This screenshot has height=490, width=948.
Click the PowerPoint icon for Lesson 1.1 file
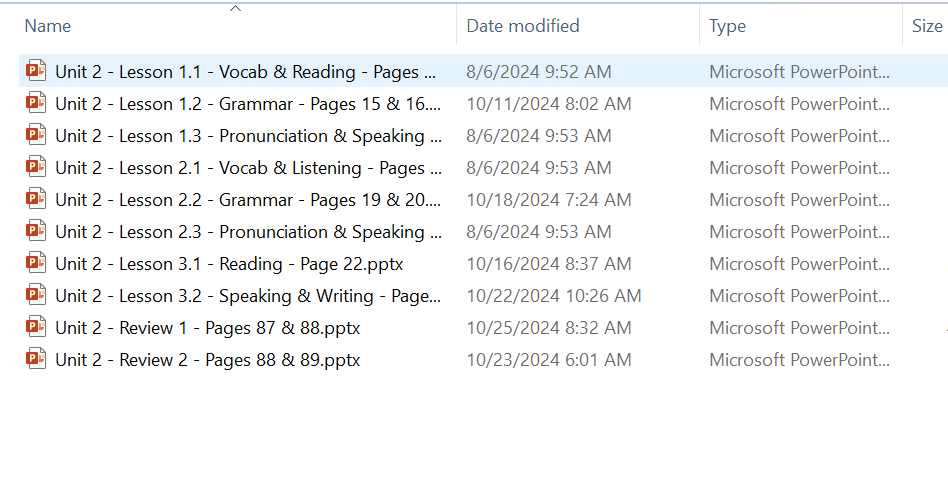pos(36,71)
